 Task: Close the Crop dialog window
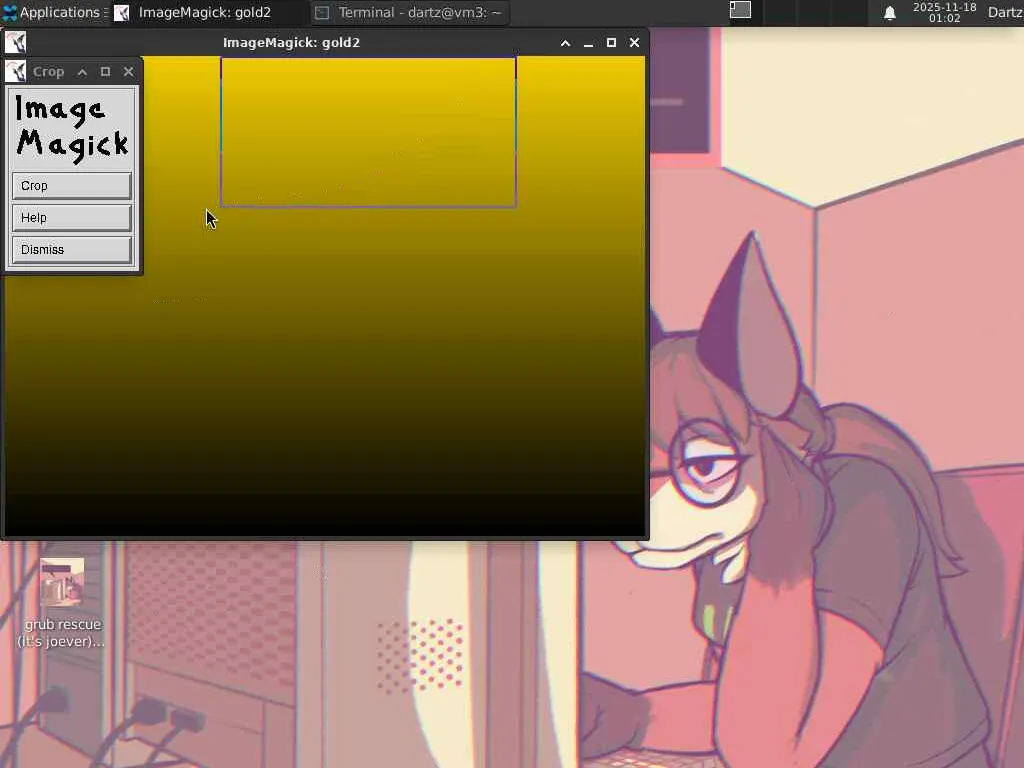[x=129, y=72]
